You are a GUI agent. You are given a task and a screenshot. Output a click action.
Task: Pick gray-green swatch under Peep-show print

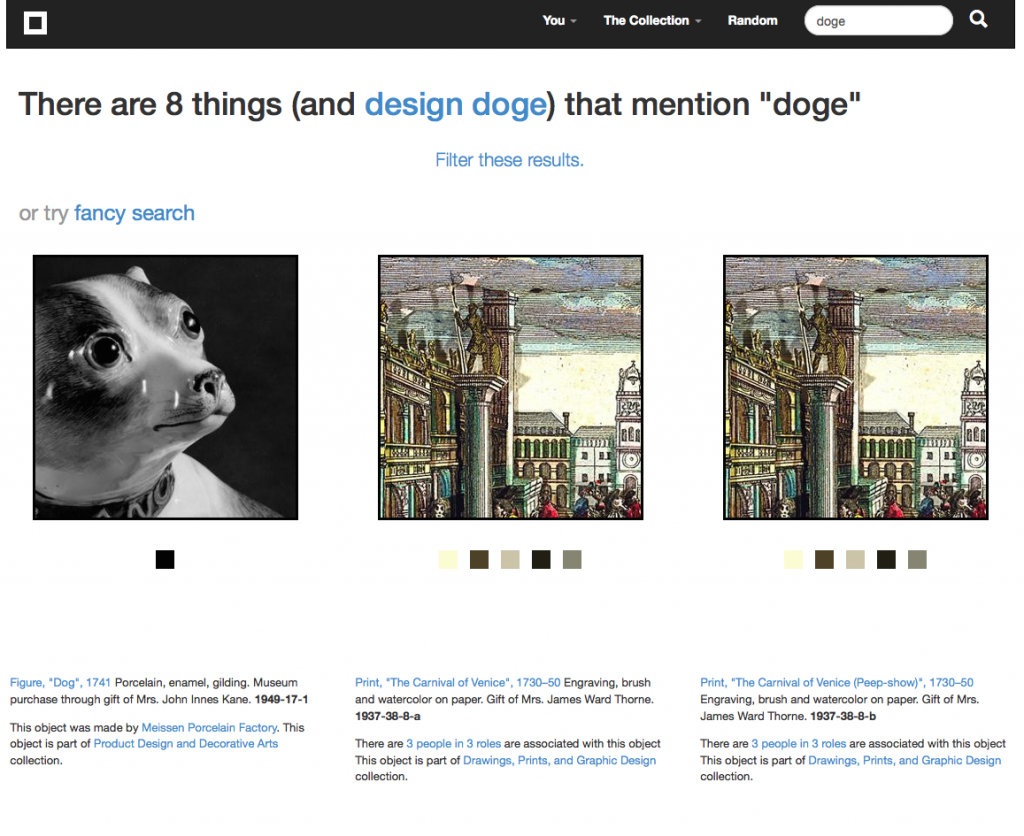[917, 560]
